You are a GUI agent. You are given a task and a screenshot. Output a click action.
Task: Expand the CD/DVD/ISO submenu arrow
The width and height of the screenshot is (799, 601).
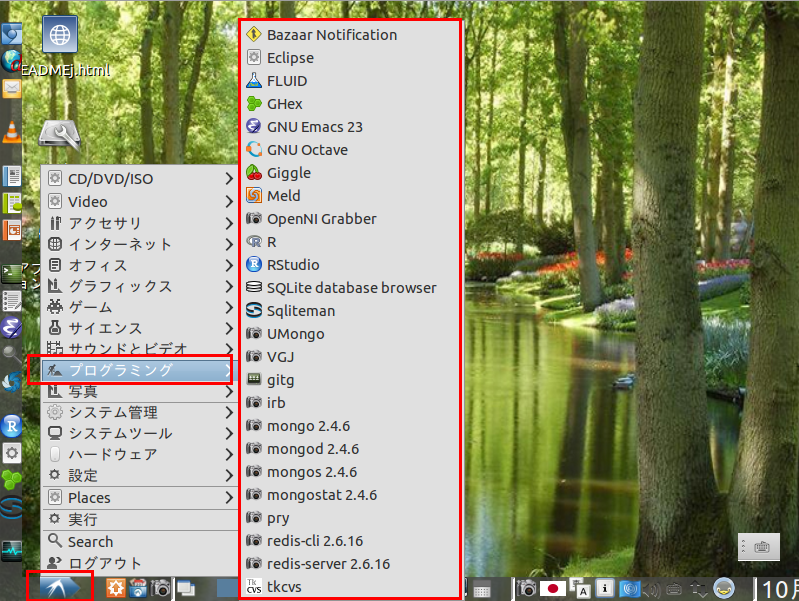tap(229, 178)
